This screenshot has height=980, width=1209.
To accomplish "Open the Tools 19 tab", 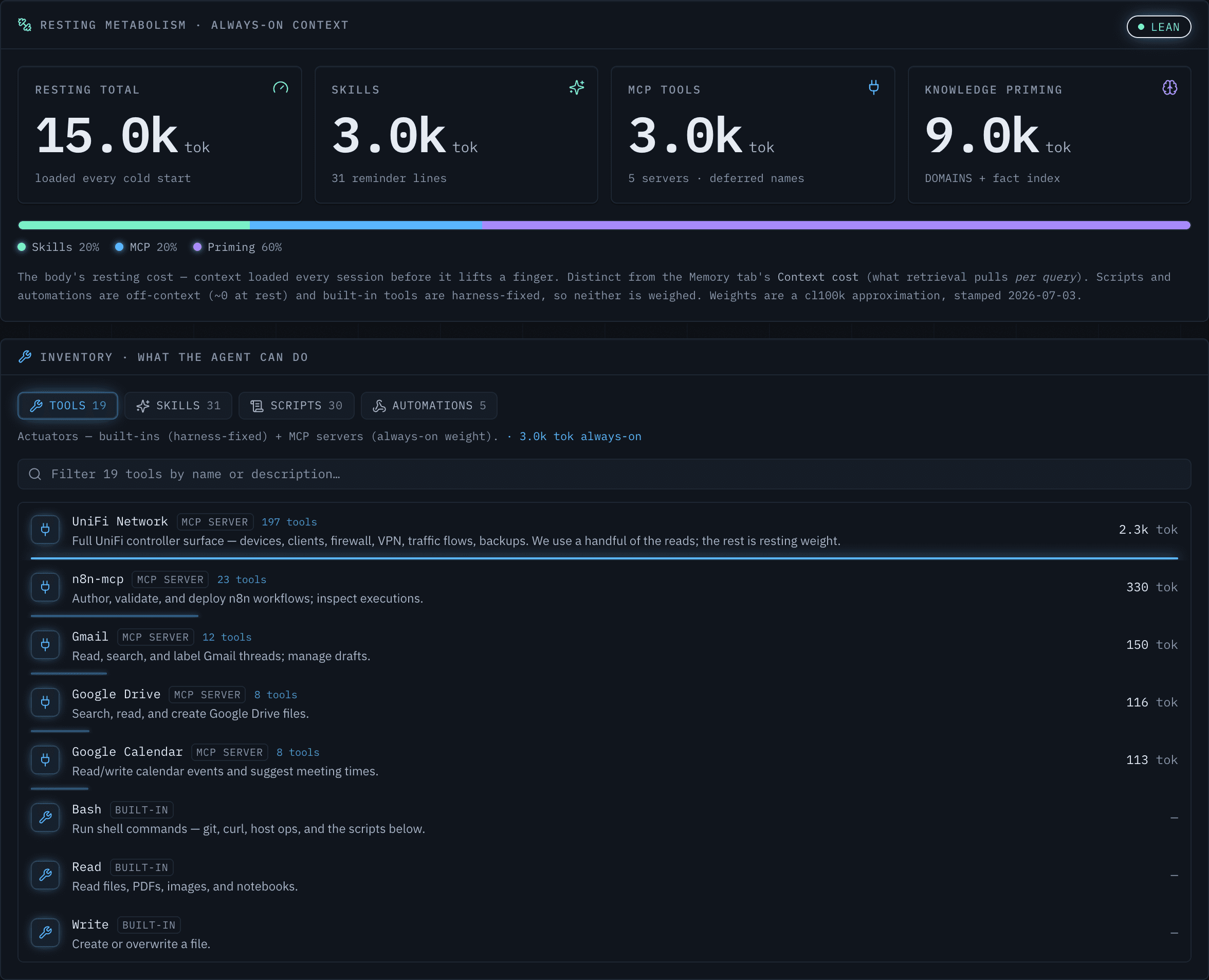I will point(68,405).
